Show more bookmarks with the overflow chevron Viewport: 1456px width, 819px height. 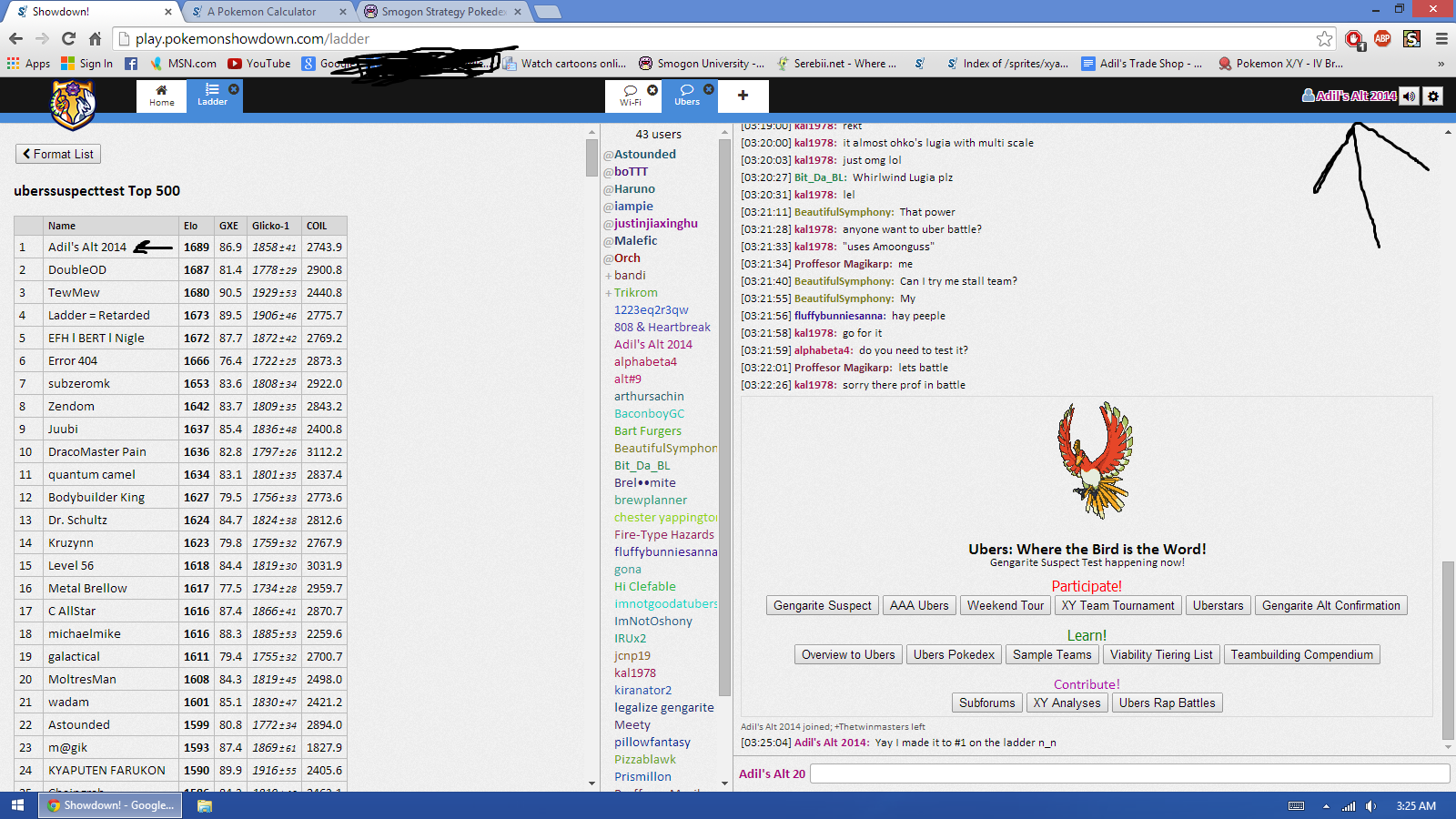click(1441, 64)
